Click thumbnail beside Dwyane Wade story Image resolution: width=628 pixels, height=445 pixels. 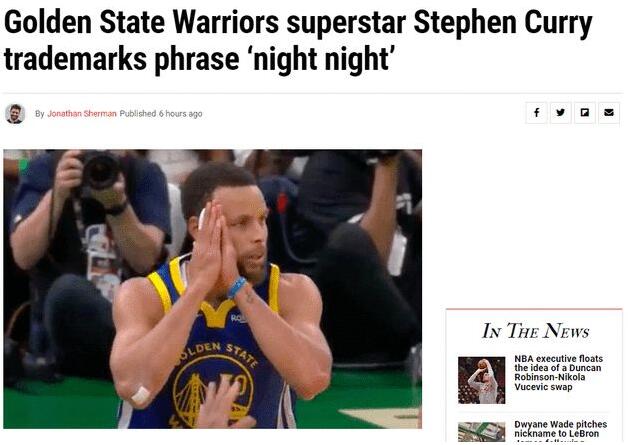pyautogui.click(x=481, y=432)
